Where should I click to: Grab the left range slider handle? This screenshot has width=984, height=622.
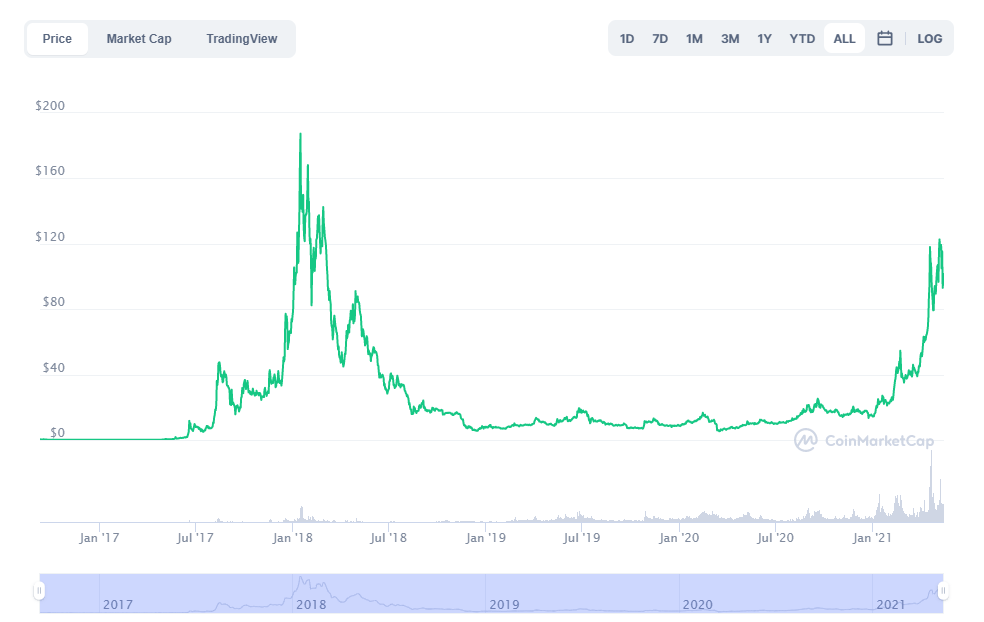click(x=40, y=591)
